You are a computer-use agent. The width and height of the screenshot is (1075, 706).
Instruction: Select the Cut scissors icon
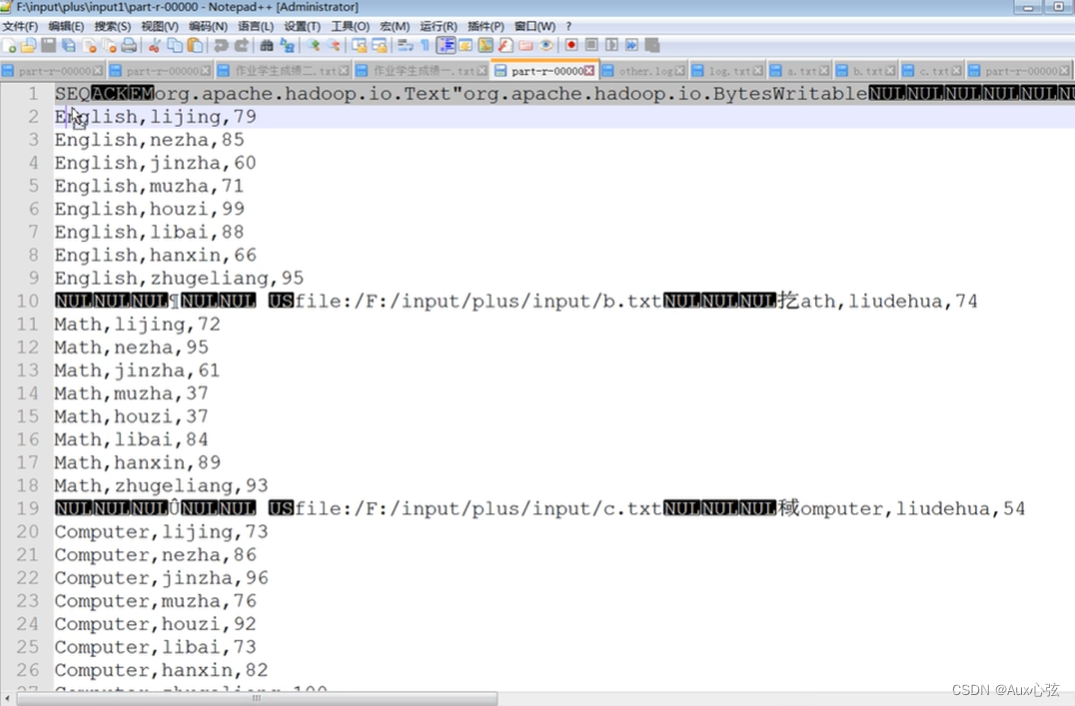tap(156, 44)
